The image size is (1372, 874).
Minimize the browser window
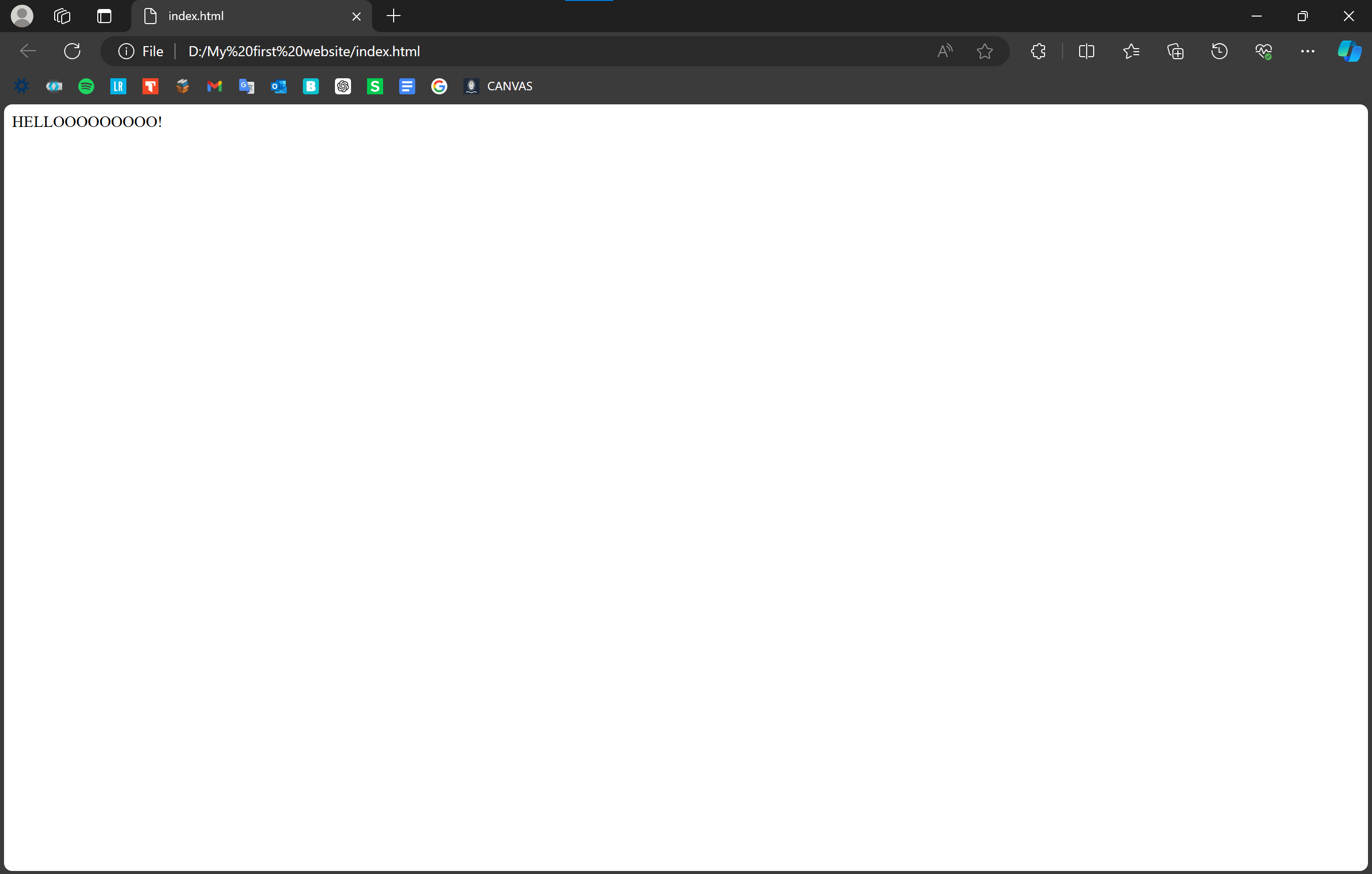(1256, 16)
